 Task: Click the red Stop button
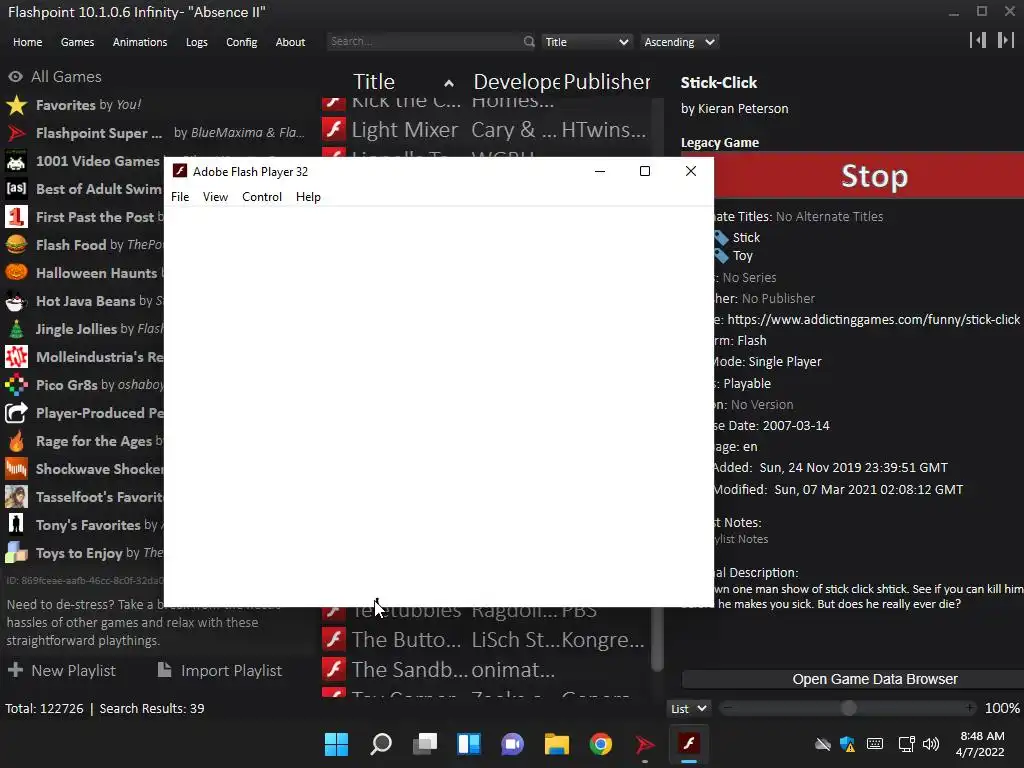pos(869,176)
